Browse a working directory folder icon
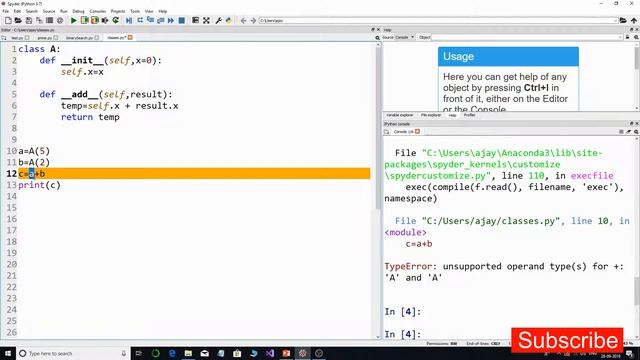This screenshot has height=360, width=640. (623, 20)
